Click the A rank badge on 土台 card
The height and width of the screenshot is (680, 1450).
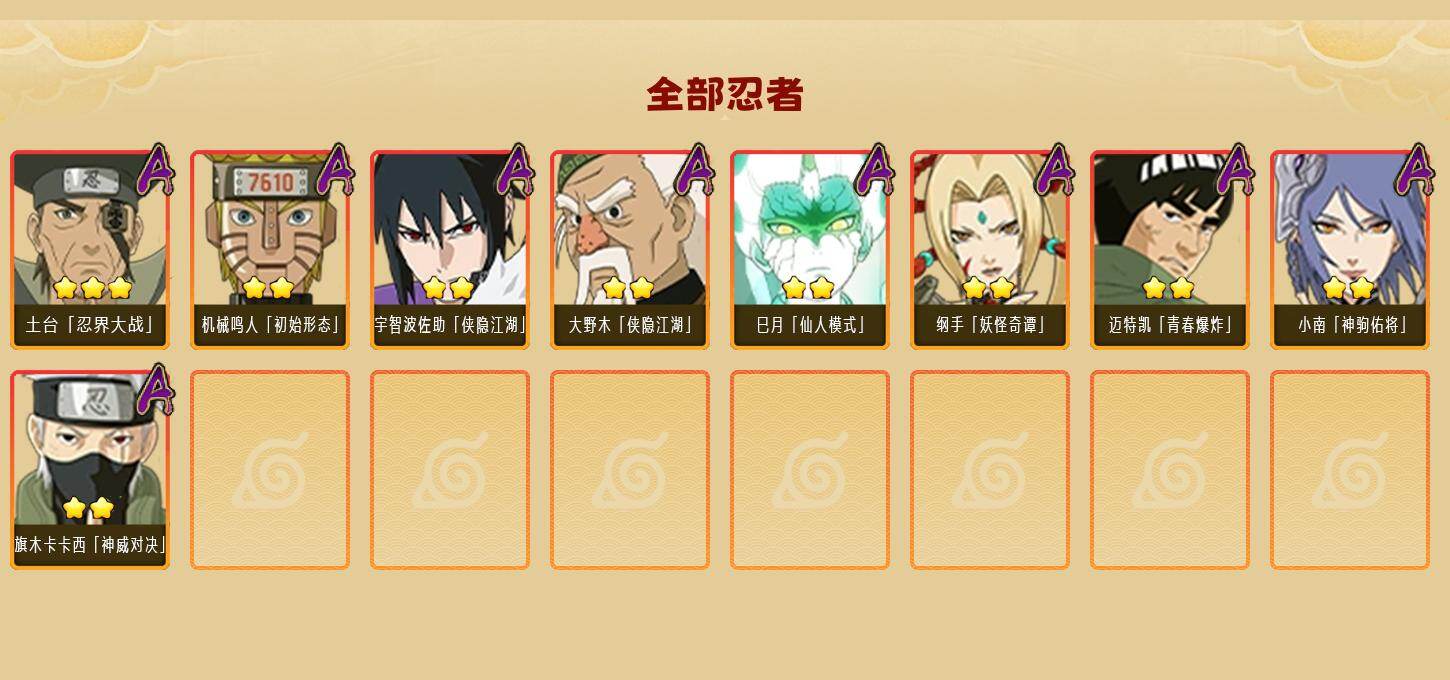pos(156,171)
